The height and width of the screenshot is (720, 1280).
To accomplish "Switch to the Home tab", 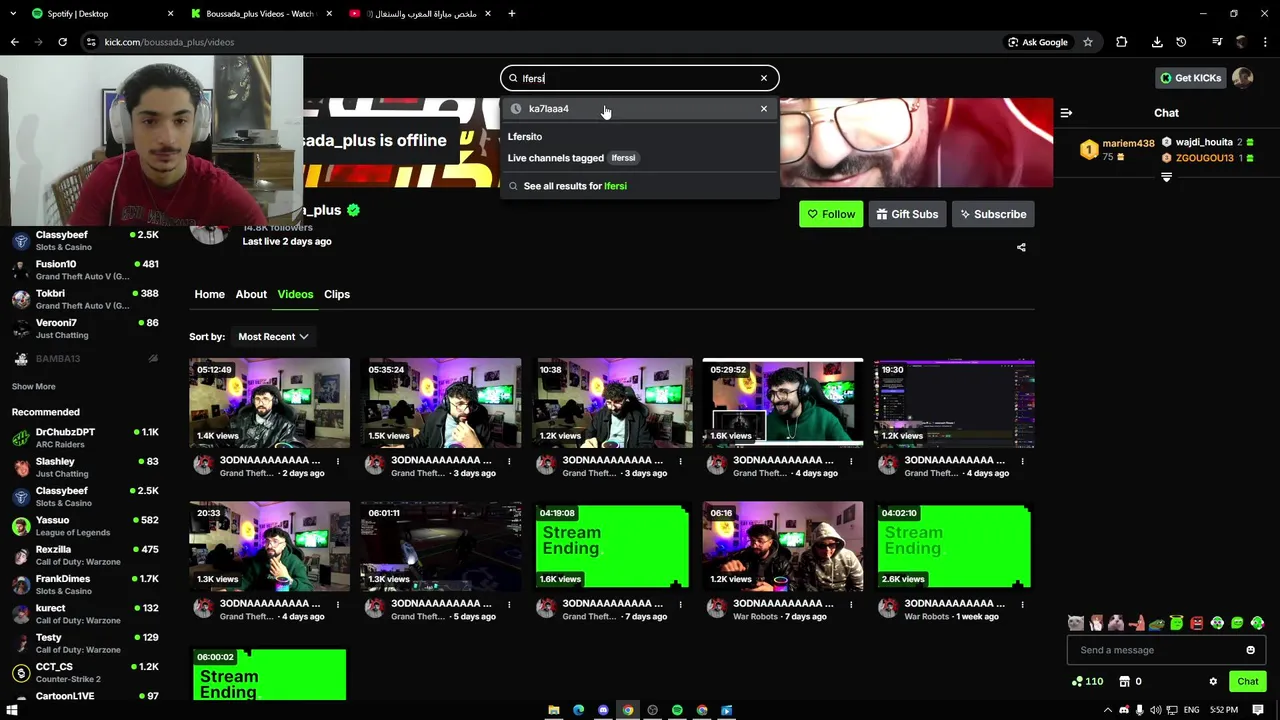I will click(209, 294).
